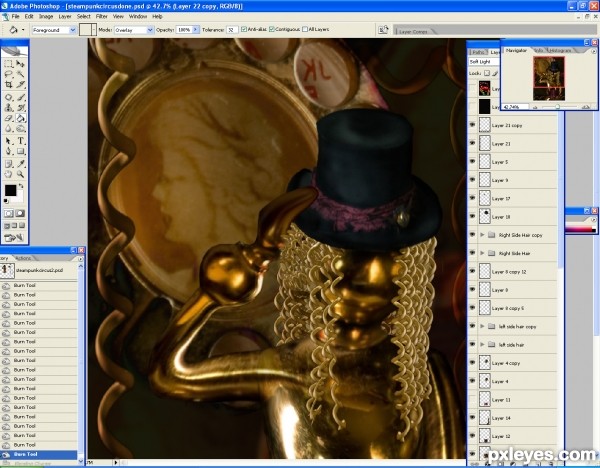This screenshot has height=468, width=600.
Task: Toggle the Anti-alias checkbox
Action: point(244,29)
